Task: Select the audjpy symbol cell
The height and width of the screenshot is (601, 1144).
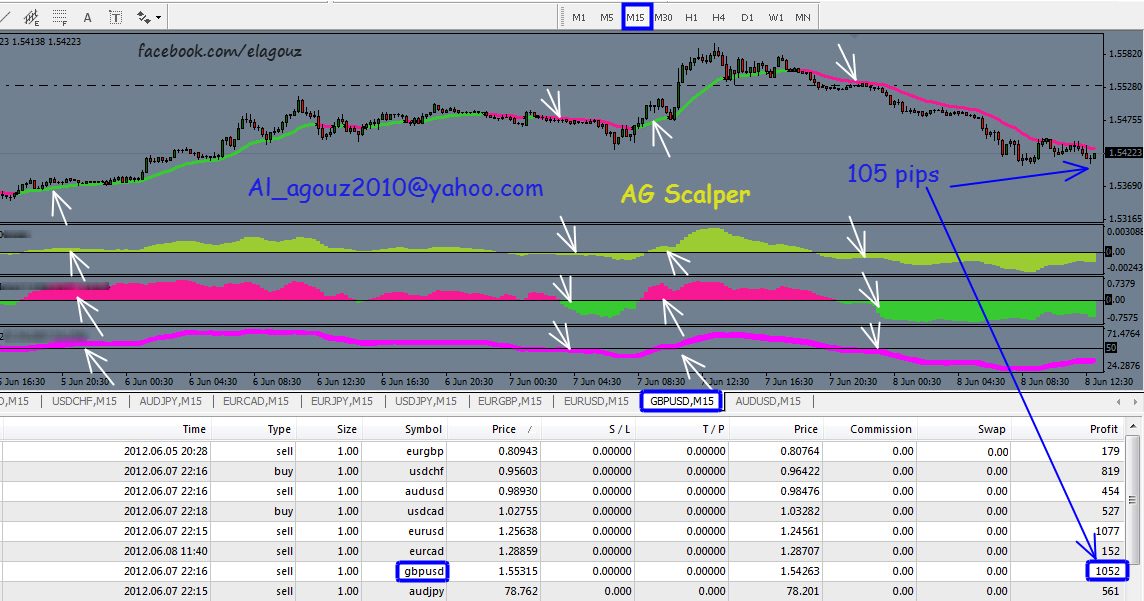Action: (427, 592)
